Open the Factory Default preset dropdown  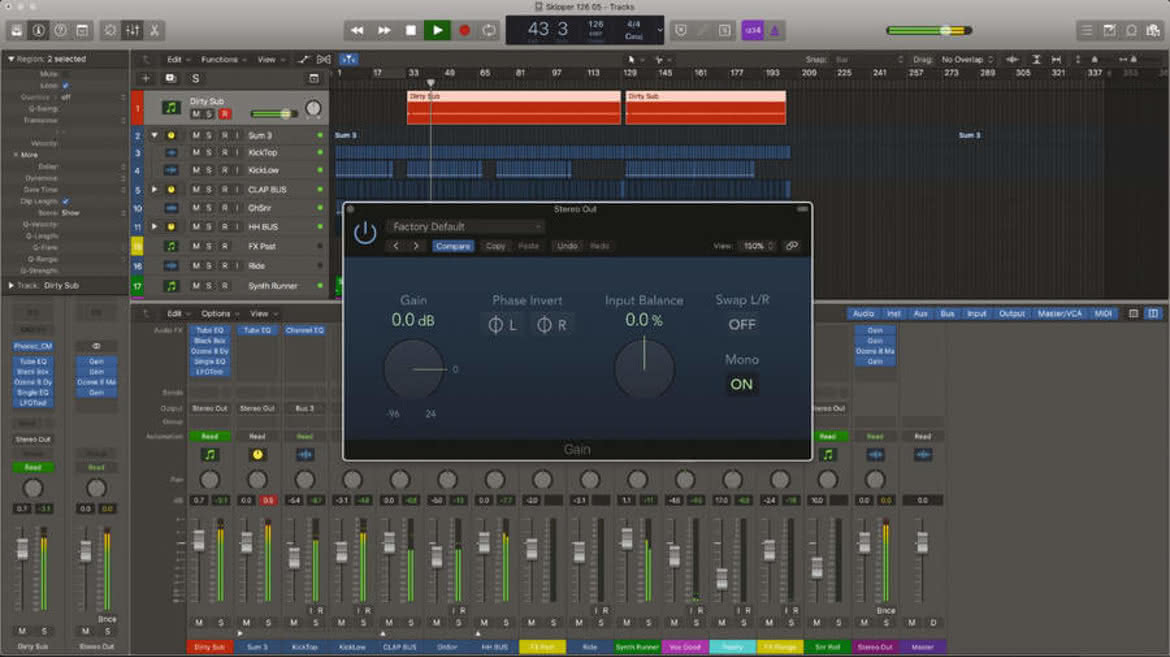(465, 226)
